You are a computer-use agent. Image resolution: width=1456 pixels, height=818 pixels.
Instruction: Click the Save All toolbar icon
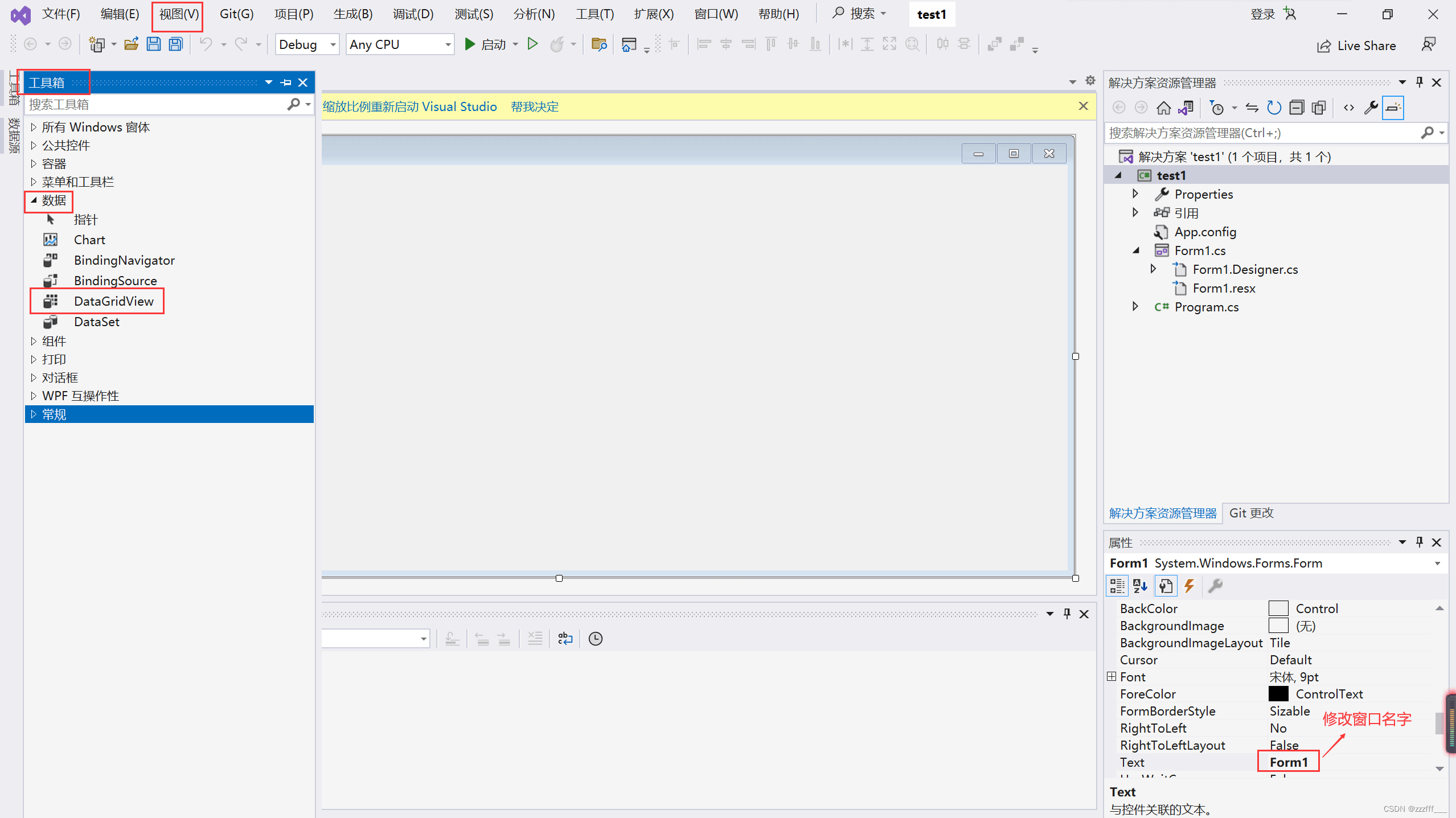coord(176,44)
